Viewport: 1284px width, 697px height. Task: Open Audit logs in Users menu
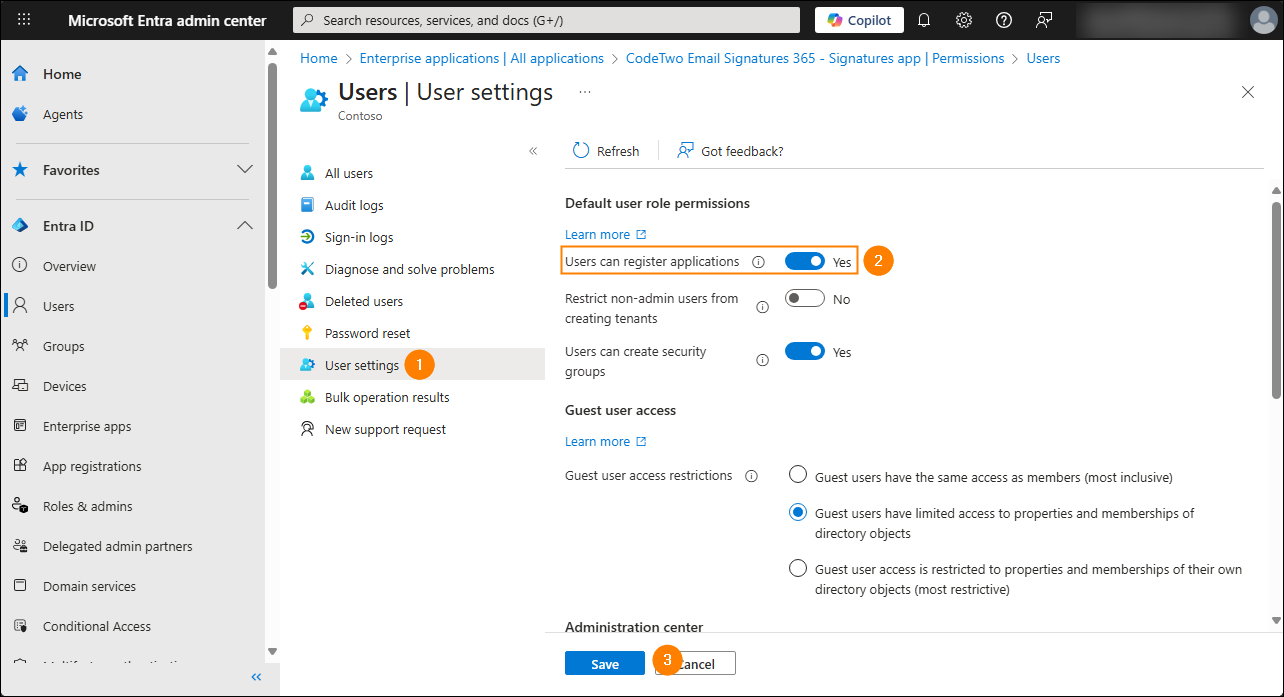(353, 205)
